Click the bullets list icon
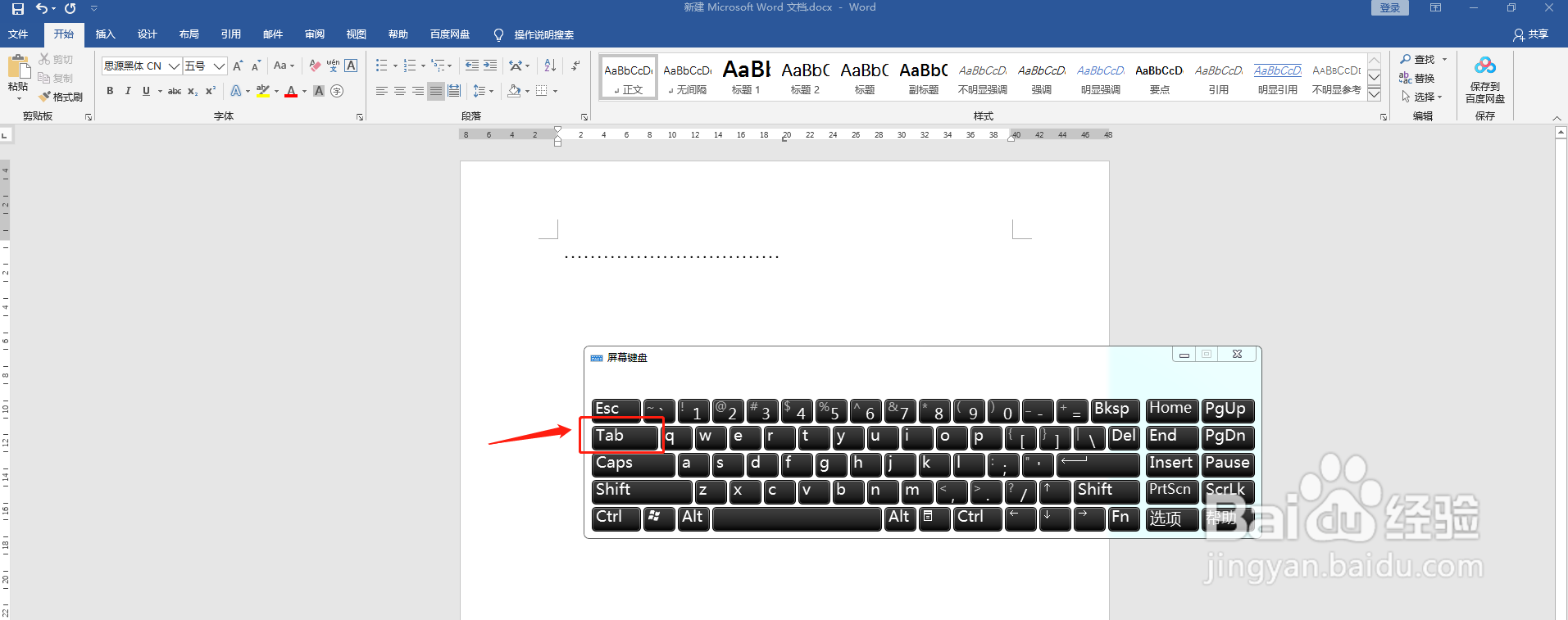The height and width of the screenshot is (620, 1568). (381, 66)
